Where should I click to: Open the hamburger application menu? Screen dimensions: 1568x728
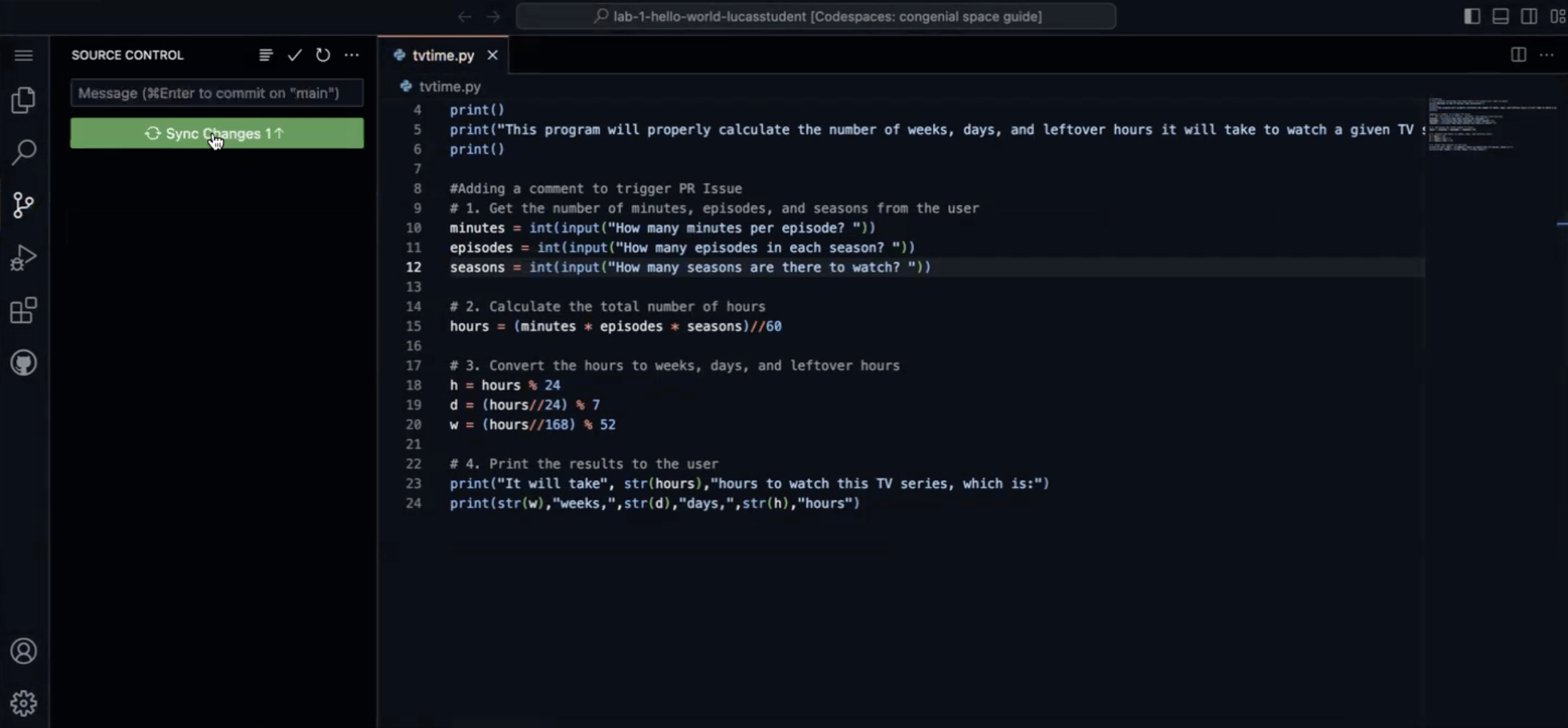23,56
